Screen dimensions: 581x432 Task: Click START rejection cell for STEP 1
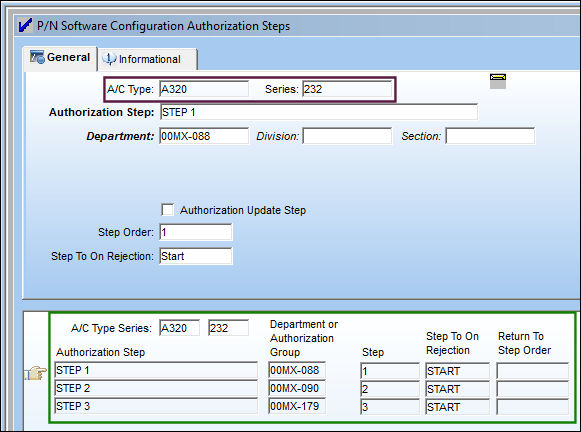(457, 371)
